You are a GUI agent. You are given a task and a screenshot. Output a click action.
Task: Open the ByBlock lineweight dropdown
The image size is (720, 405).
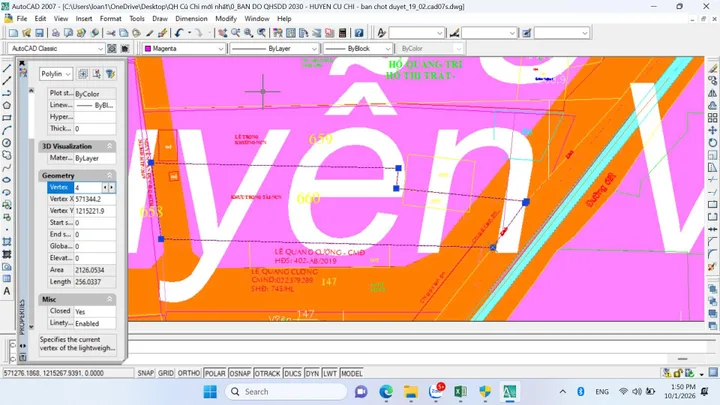click(x=388, y=48)
